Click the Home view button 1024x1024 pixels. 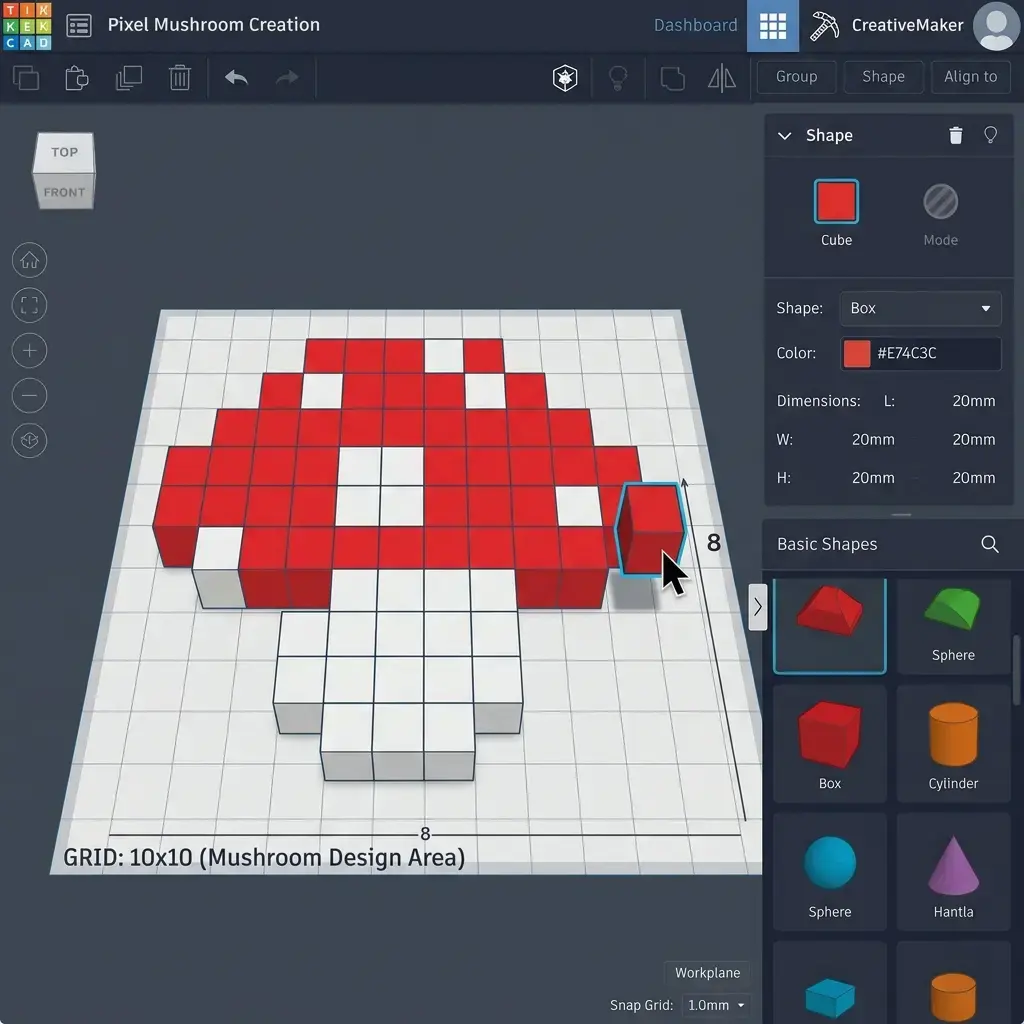(29, 261)
